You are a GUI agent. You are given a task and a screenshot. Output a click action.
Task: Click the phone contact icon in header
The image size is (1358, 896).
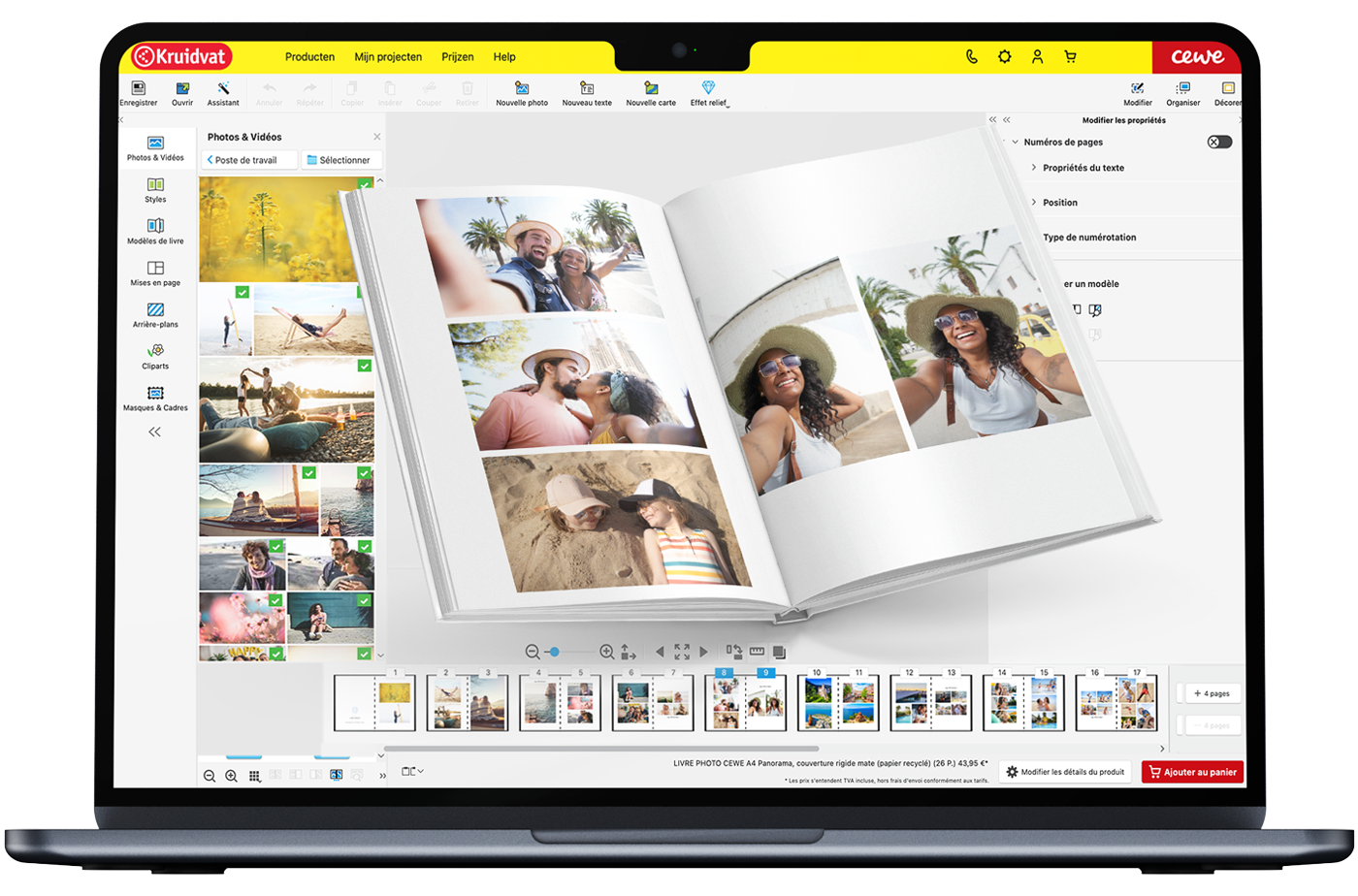(972, 56)
